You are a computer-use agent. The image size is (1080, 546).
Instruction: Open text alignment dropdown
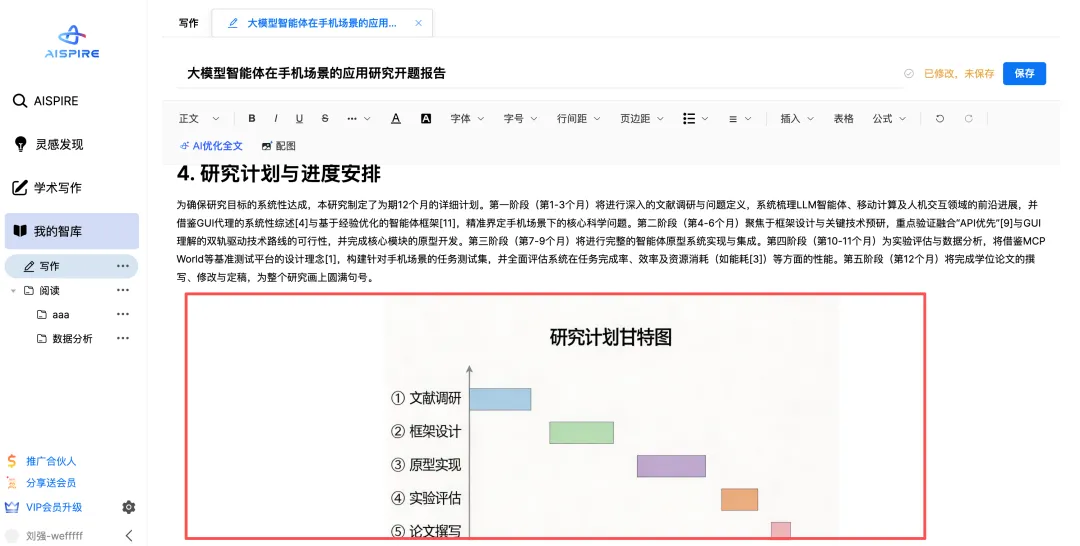tap(739, 118)
